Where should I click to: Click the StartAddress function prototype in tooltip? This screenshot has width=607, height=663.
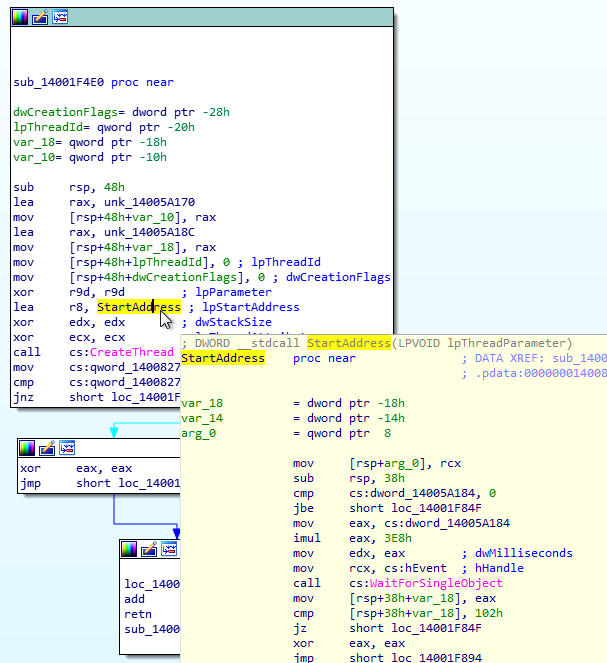[x=377, y=343]
